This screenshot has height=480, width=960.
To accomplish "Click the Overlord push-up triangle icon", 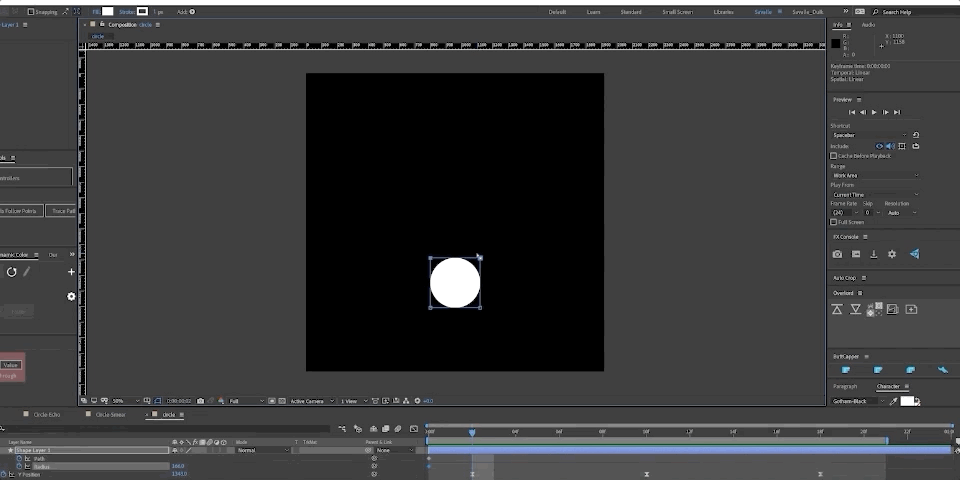I will coord(837,309).
